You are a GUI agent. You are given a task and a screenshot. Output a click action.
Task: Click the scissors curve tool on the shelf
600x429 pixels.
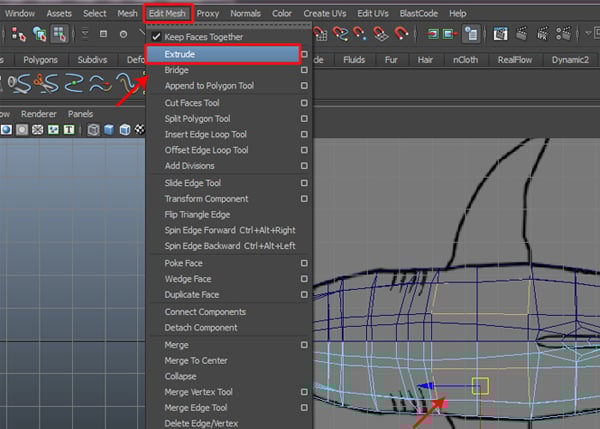44,83
